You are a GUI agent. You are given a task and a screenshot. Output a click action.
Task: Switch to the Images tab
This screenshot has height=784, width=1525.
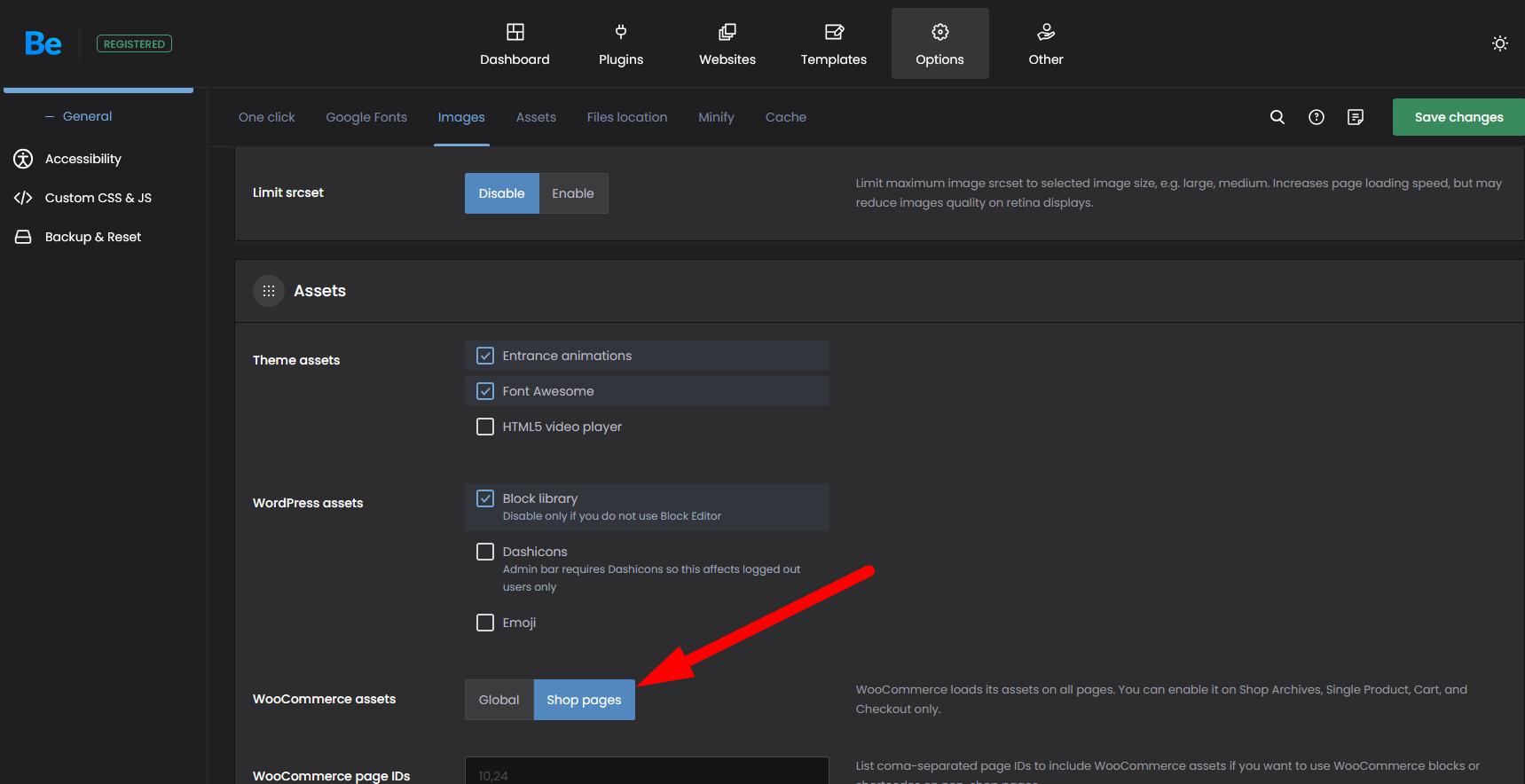point(461,117)
